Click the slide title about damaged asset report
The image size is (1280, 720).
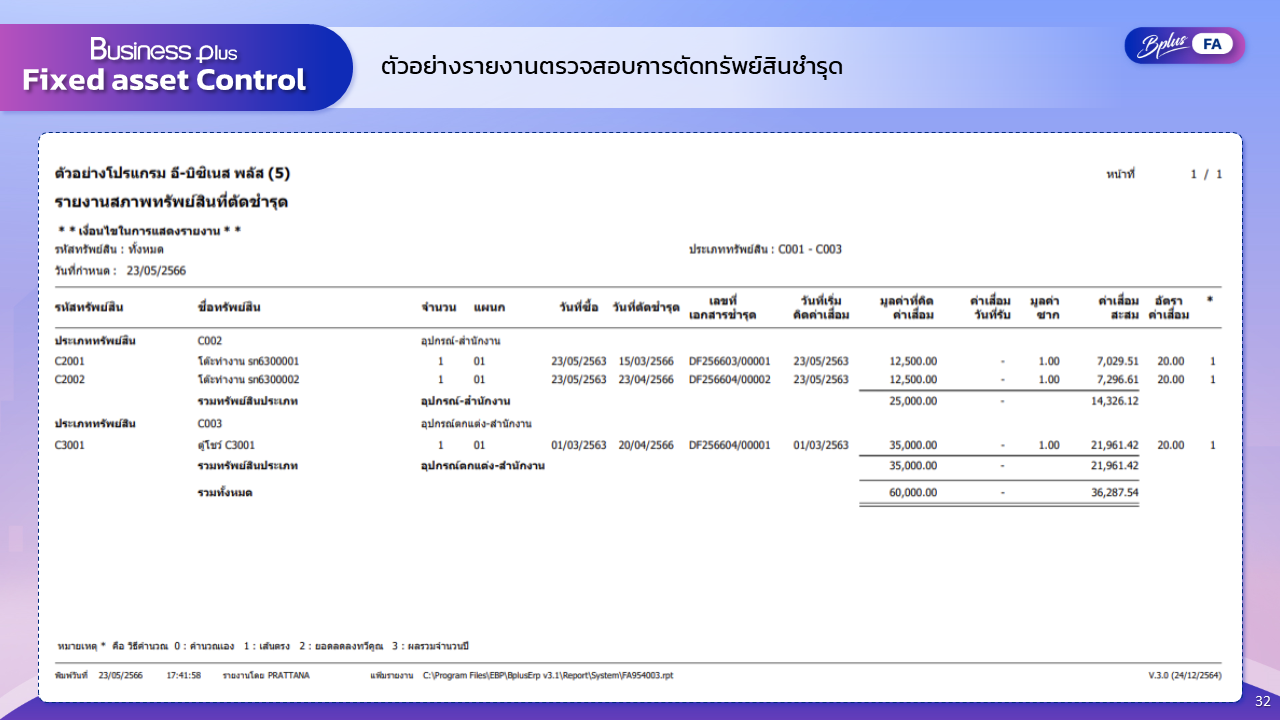612,66
